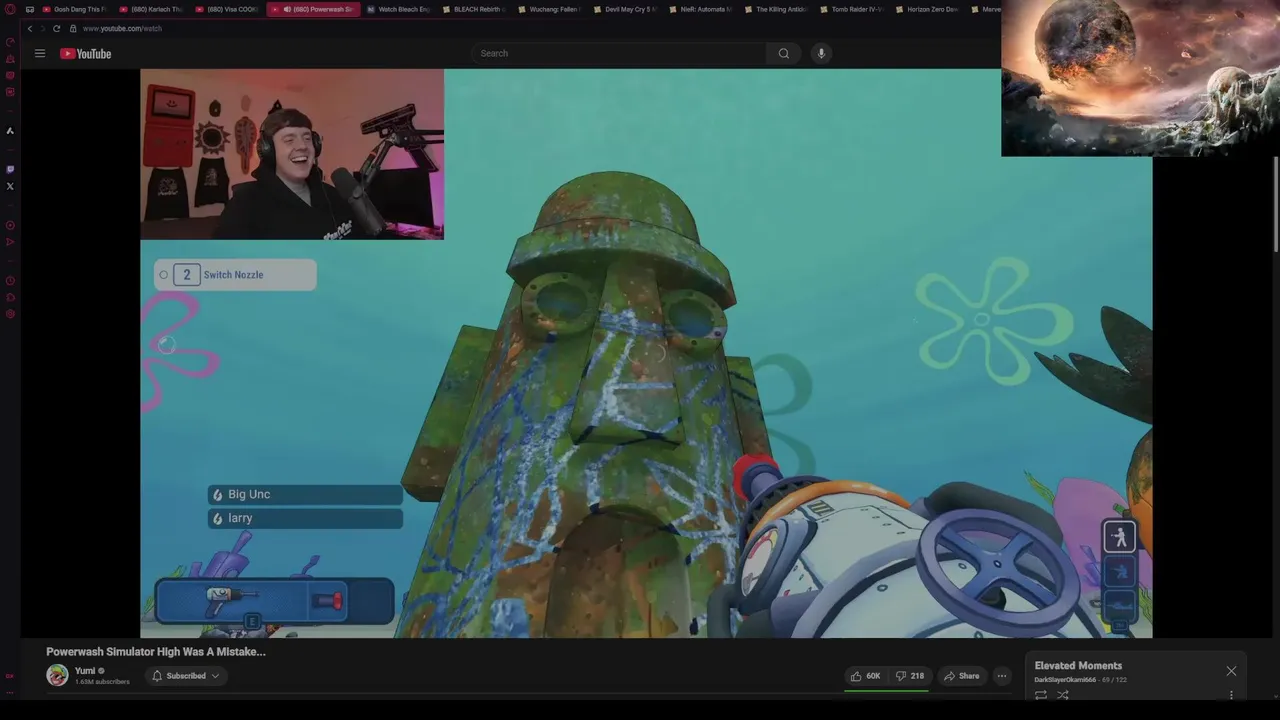This screenshot has width=1280, height=720.
Task: Open the extensions cube sidebar icon
Action: (10, 297)
